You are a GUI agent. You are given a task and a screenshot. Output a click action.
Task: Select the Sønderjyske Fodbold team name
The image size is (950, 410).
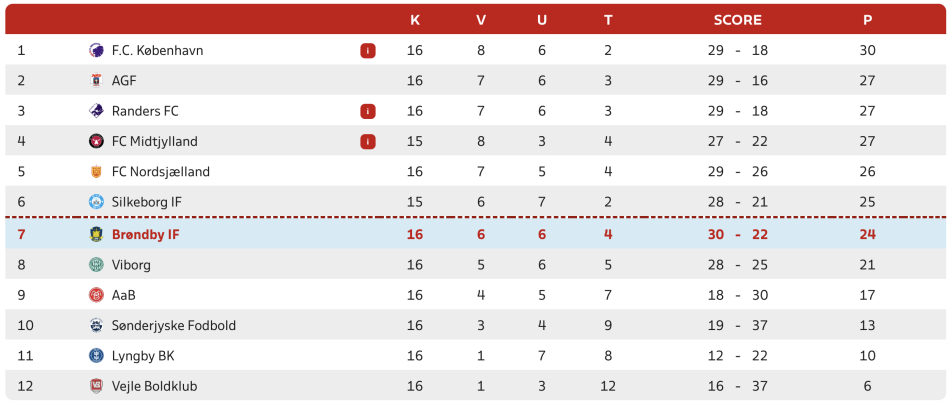174,326
